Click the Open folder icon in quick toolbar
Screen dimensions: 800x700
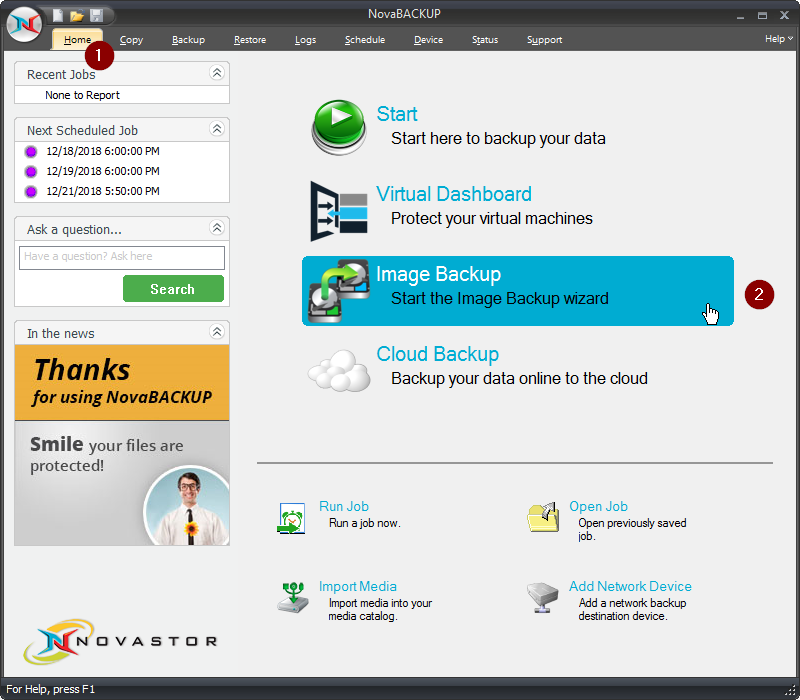pyautogui.click(x=77, y=15)
